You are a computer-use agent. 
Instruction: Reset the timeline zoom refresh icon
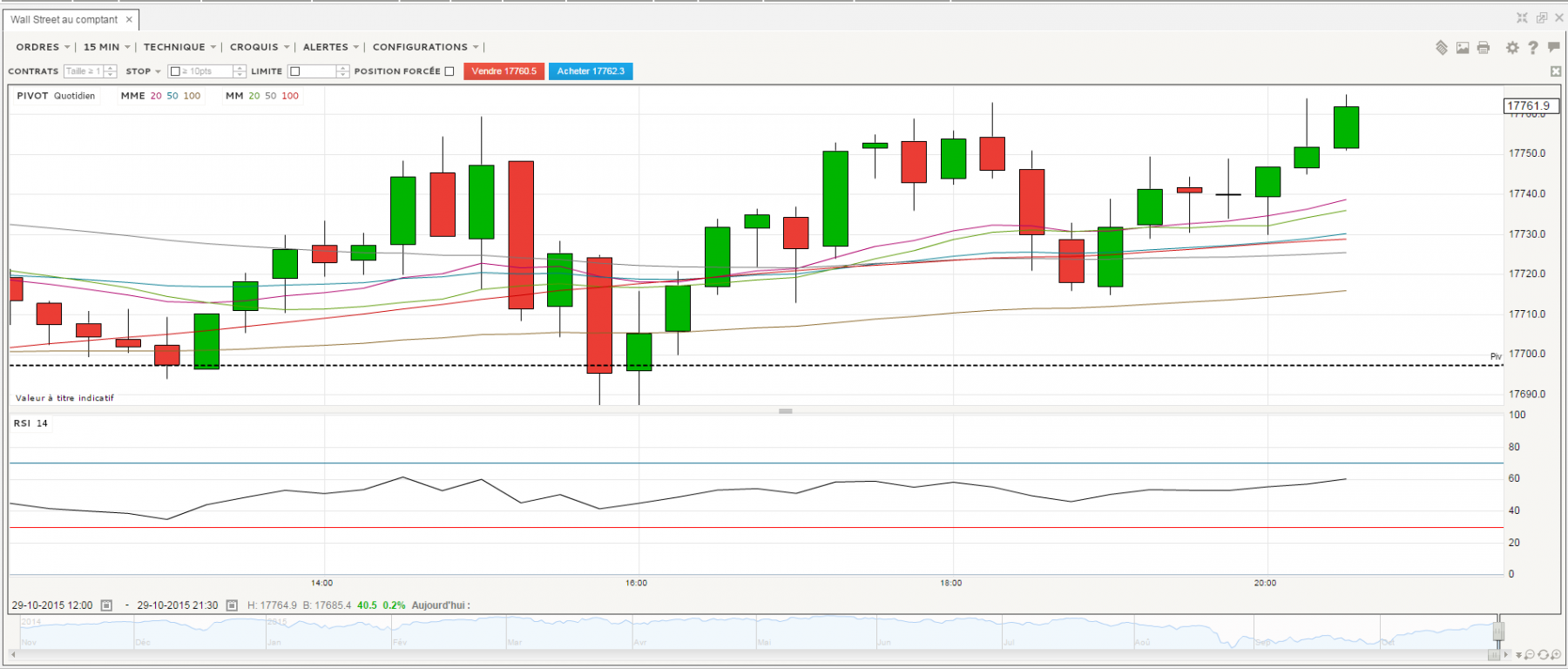point(1543,654)
